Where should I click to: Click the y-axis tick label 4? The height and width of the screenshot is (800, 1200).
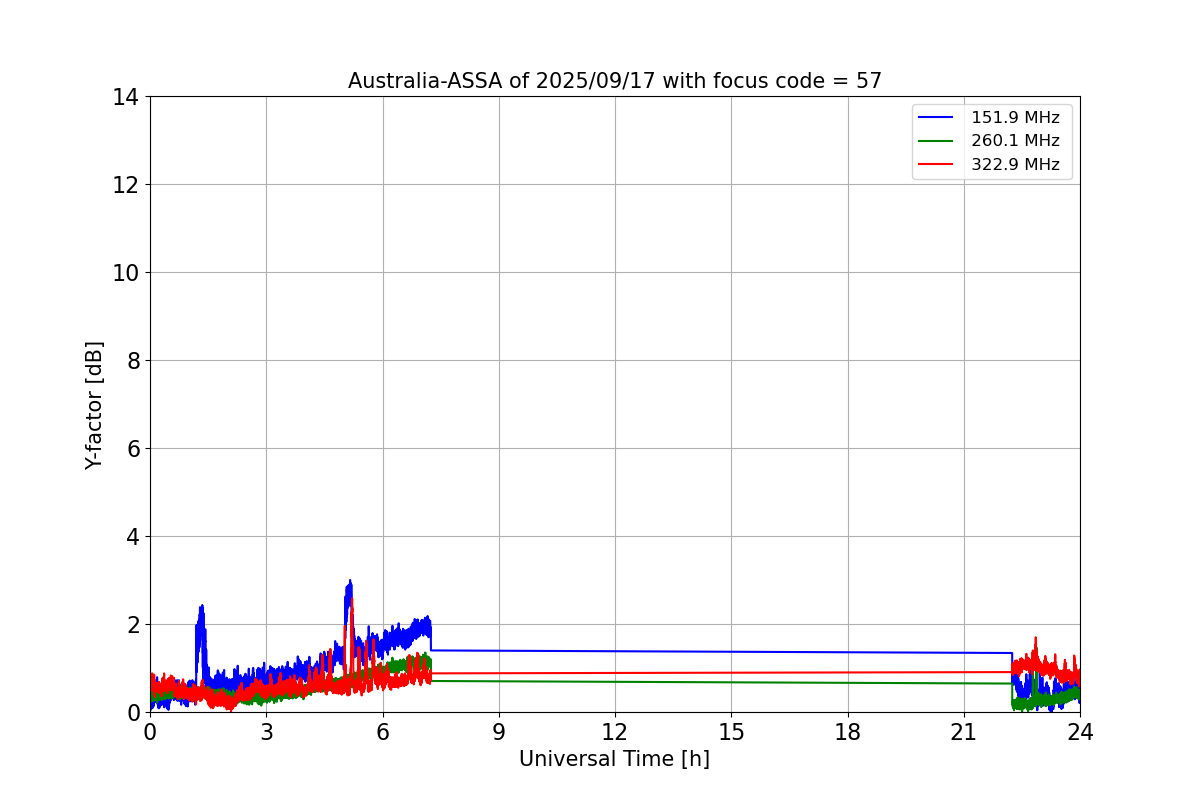coord(132,537)
